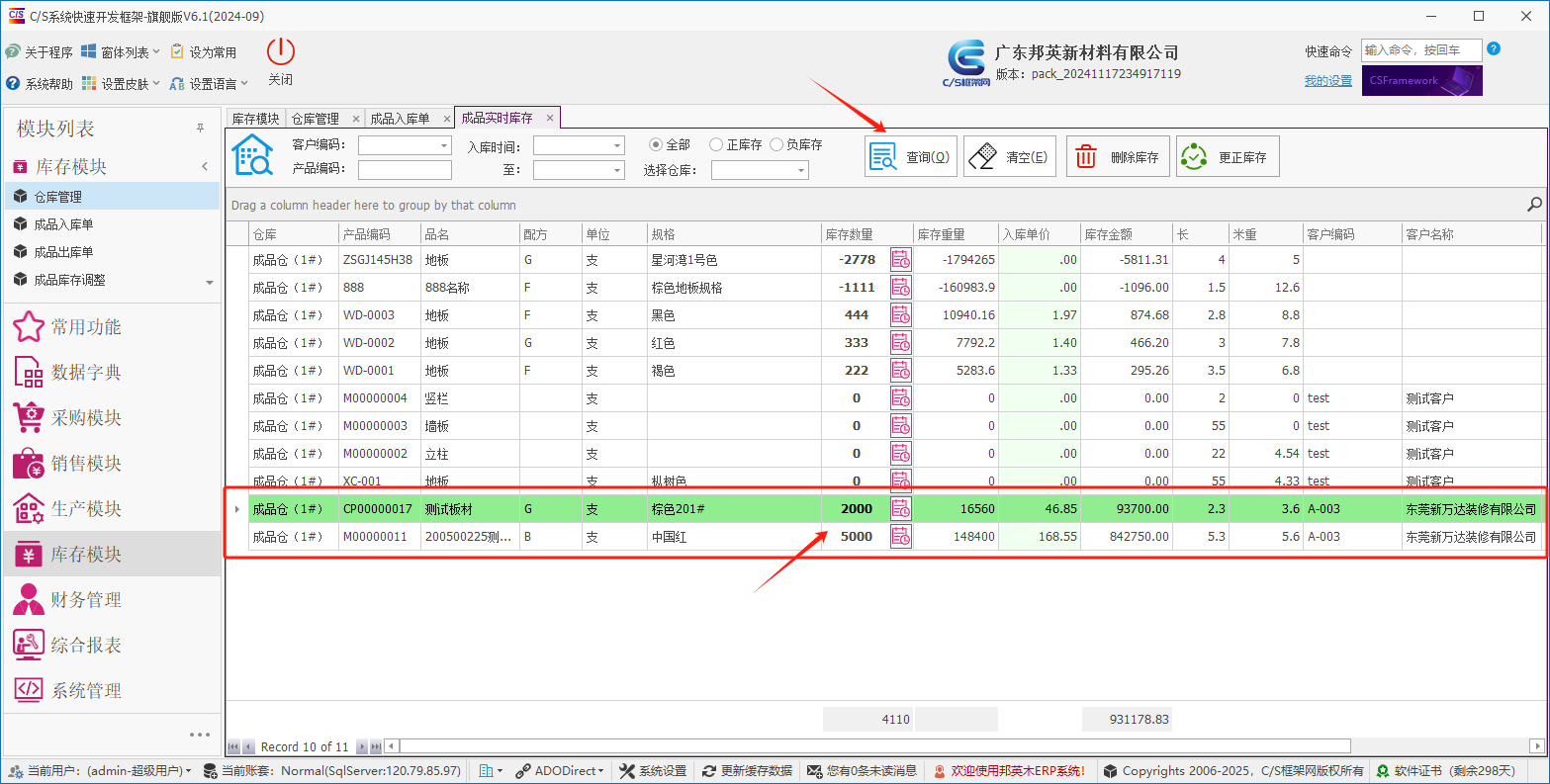Click the detail icon in row WD-0003
The height and width of the screenshot is (784, 1550).
(901, 314)
